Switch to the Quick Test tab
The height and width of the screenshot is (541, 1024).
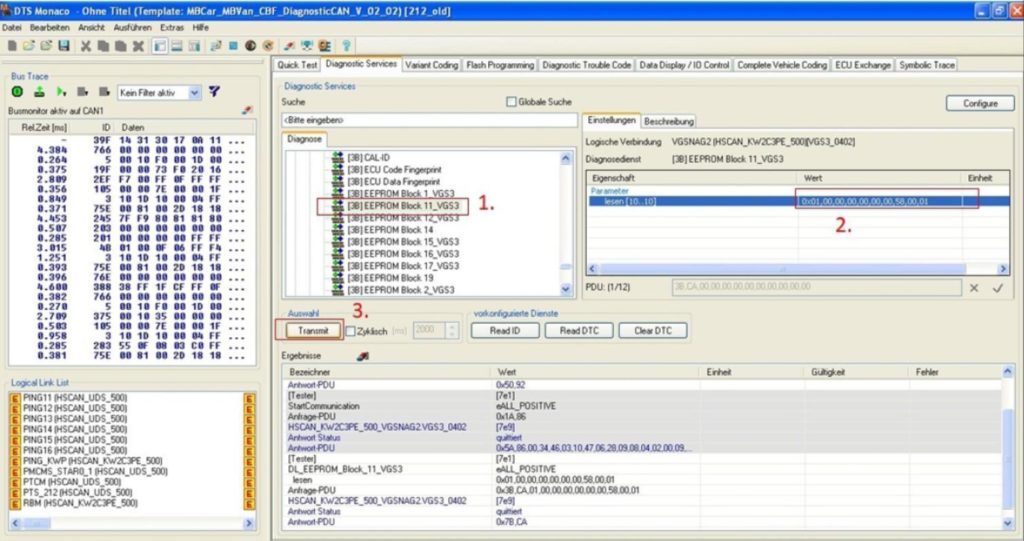(297, 65)
